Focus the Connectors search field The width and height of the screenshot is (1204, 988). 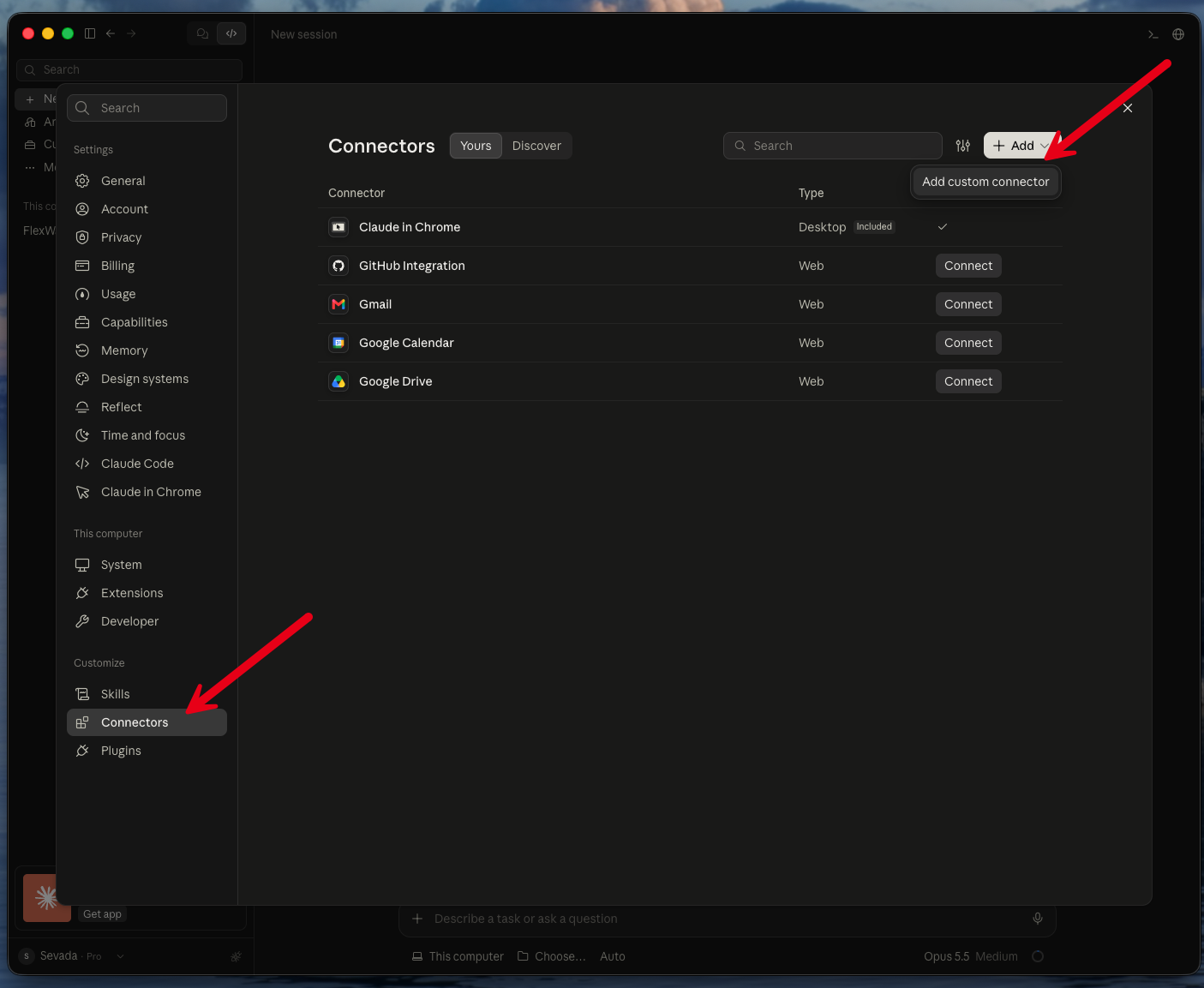[x=833, y=146]
